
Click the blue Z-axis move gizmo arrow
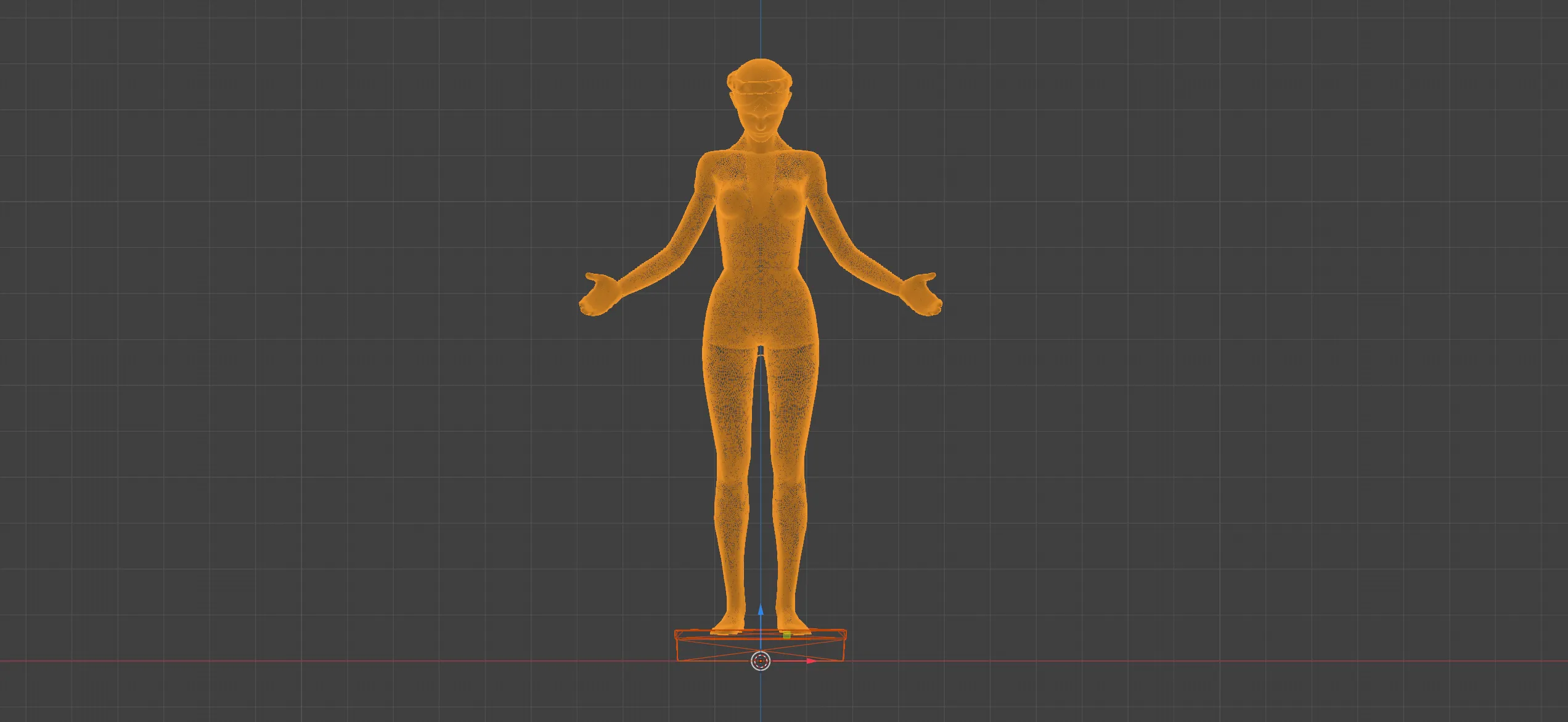coord(761,610)
